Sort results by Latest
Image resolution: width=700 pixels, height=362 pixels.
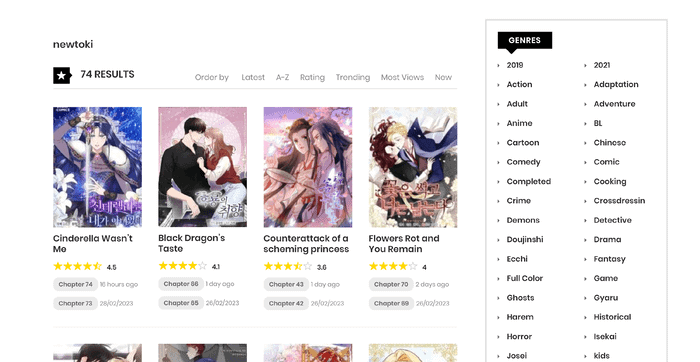253,77
